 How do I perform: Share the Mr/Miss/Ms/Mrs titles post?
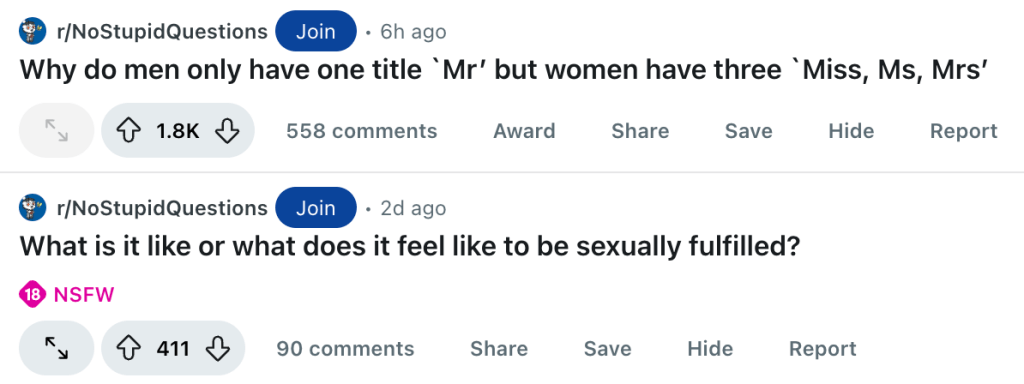pyautogui.click(x=640, y=131)
